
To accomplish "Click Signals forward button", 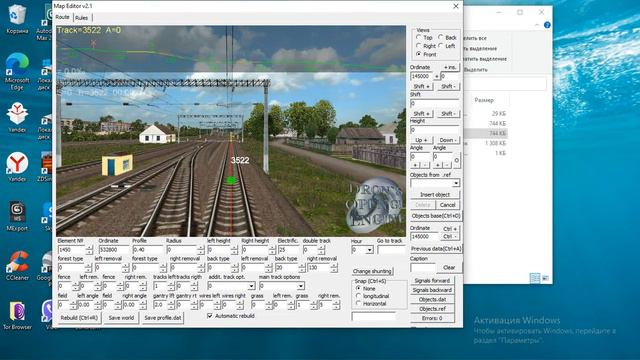I will (x=432, y=281).
